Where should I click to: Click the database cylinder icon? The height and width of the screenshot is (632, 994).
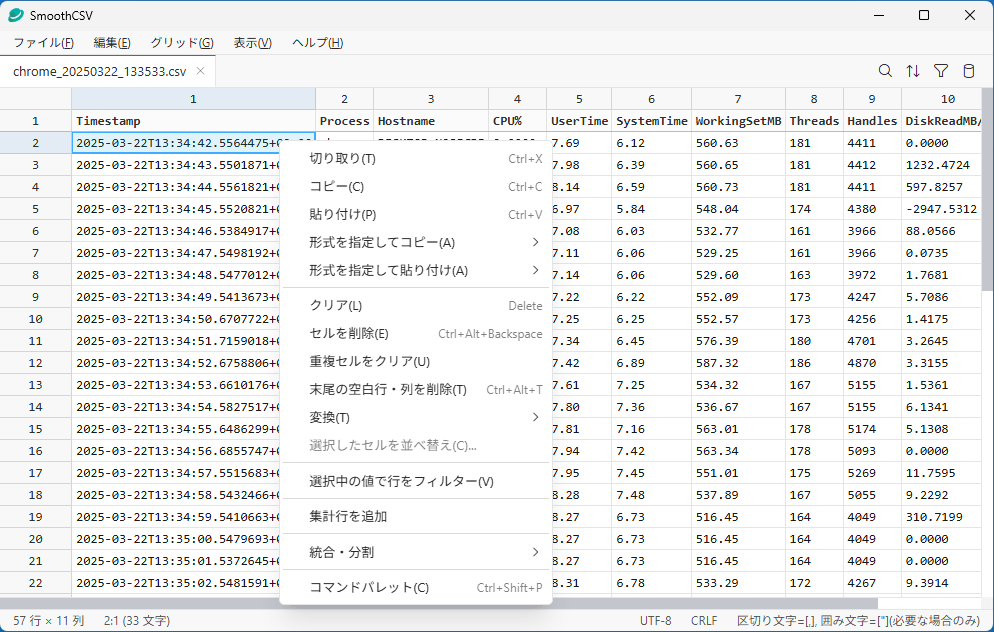pyautogui.click(x=968, y=71)
